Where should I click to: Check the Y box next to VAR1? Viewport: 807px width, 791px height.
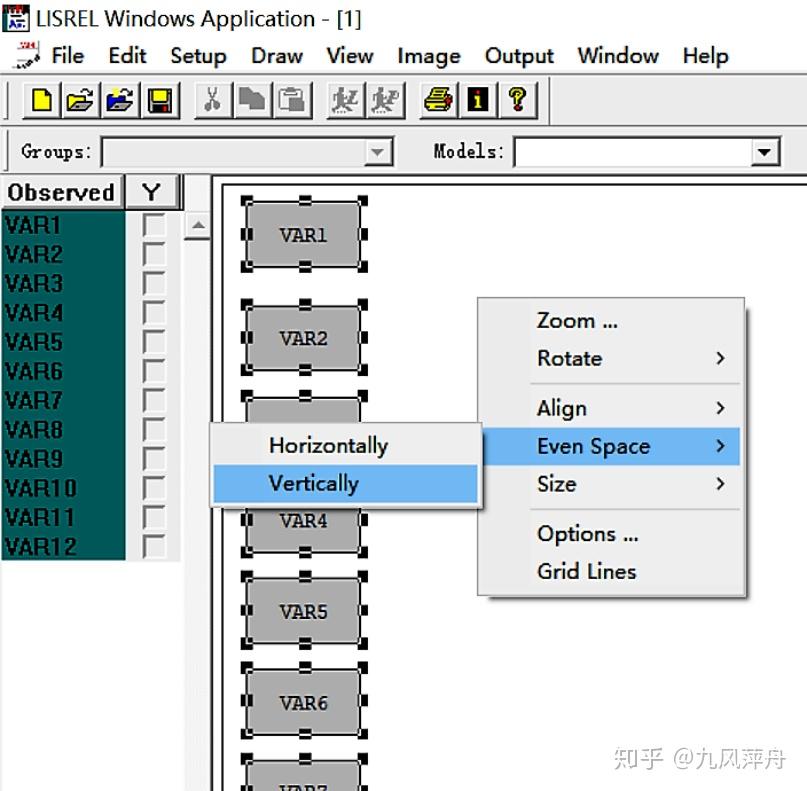154,226
